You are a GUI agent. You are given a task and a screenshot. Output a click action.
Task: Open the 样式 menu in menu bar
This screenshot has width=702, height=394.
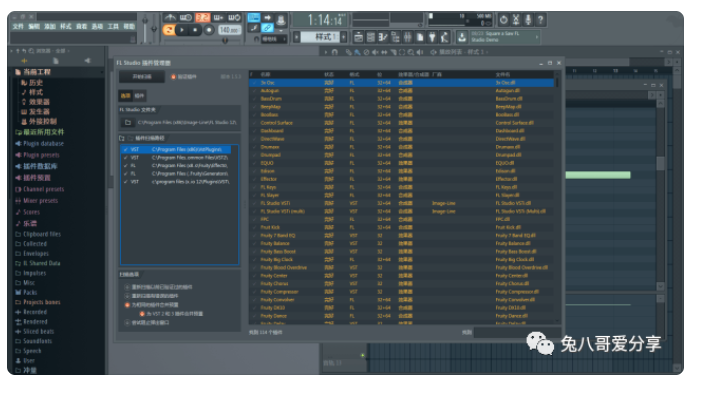(66, 26)
